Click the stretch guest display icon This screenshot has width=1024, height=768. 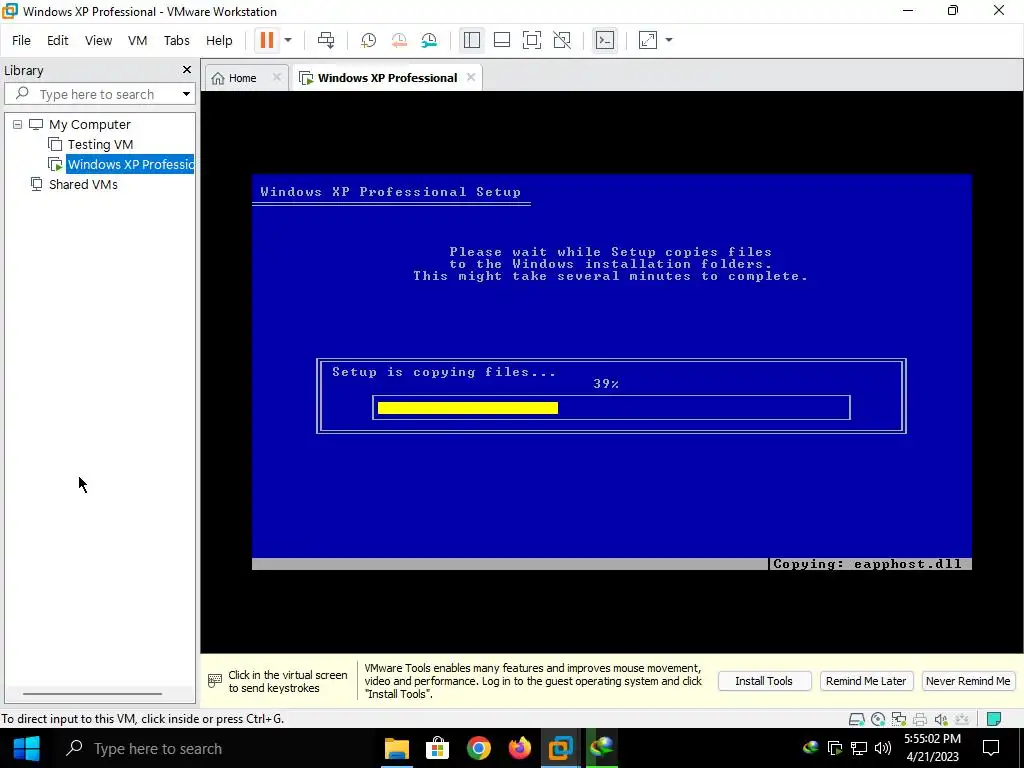648,40
